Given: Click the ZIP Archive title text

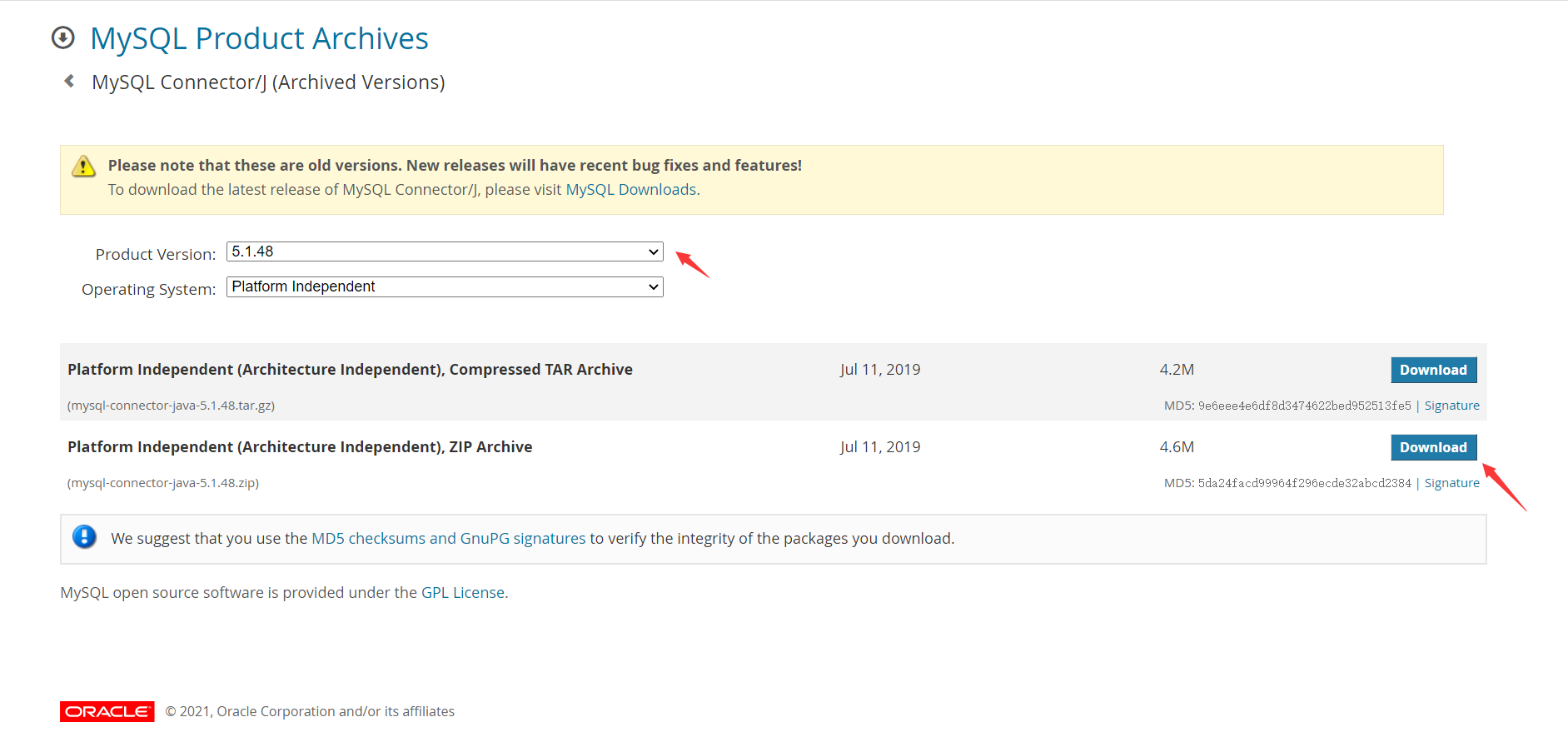Looking at the screenshot, I should [x=300, y=446].
